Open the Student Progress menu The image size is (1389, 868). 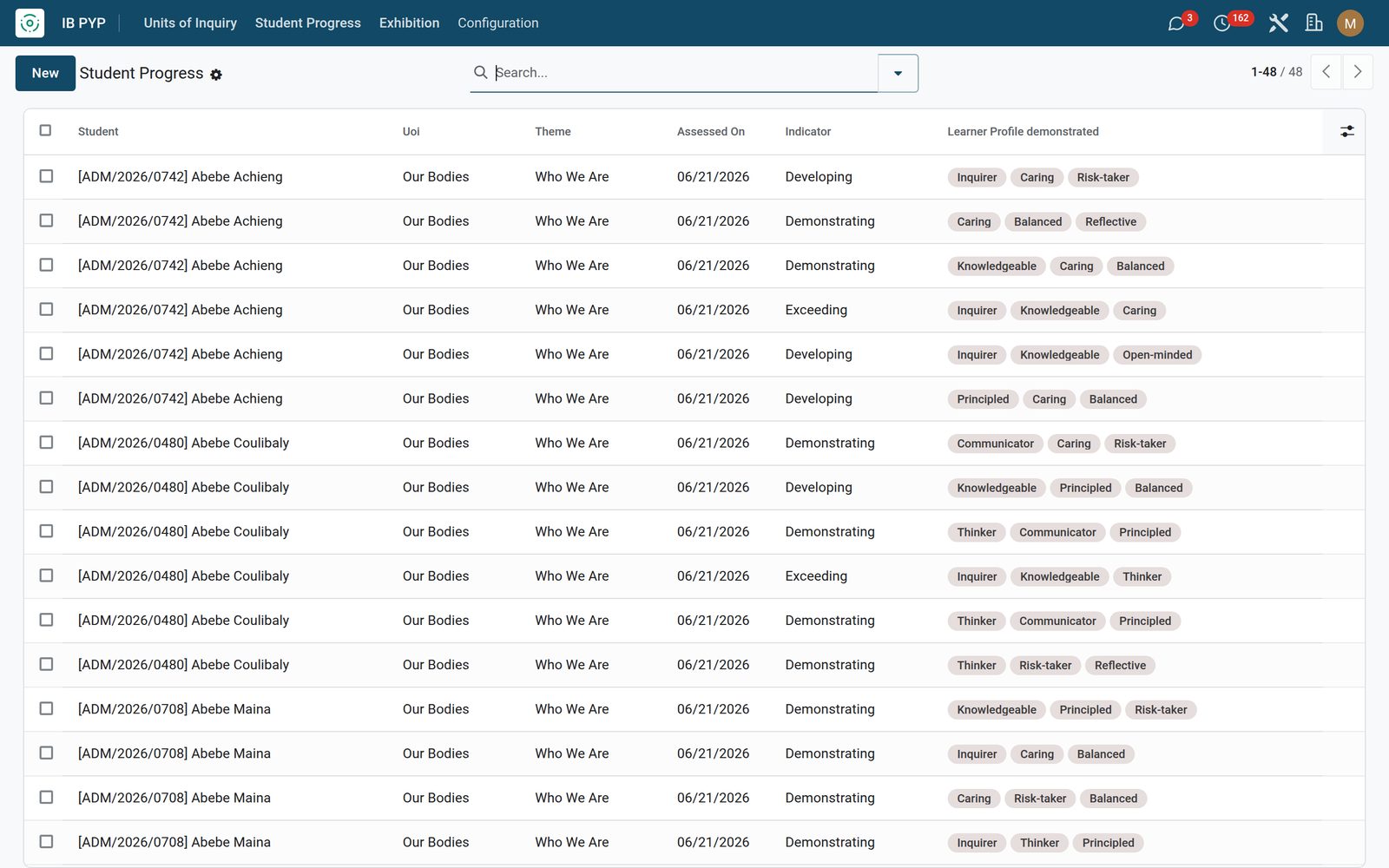(x=308, y=23)
